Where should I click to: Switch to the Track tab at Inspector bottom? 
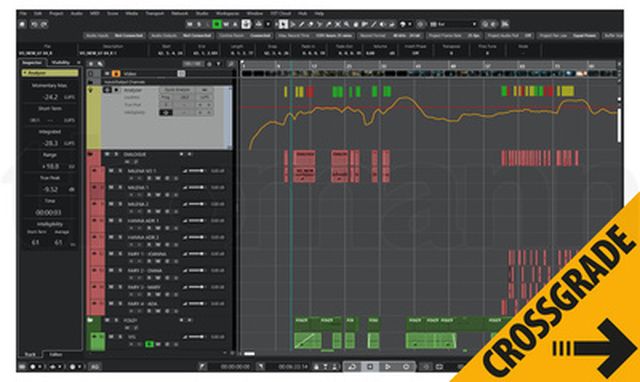pyautogui.click(x=31, y=355)
